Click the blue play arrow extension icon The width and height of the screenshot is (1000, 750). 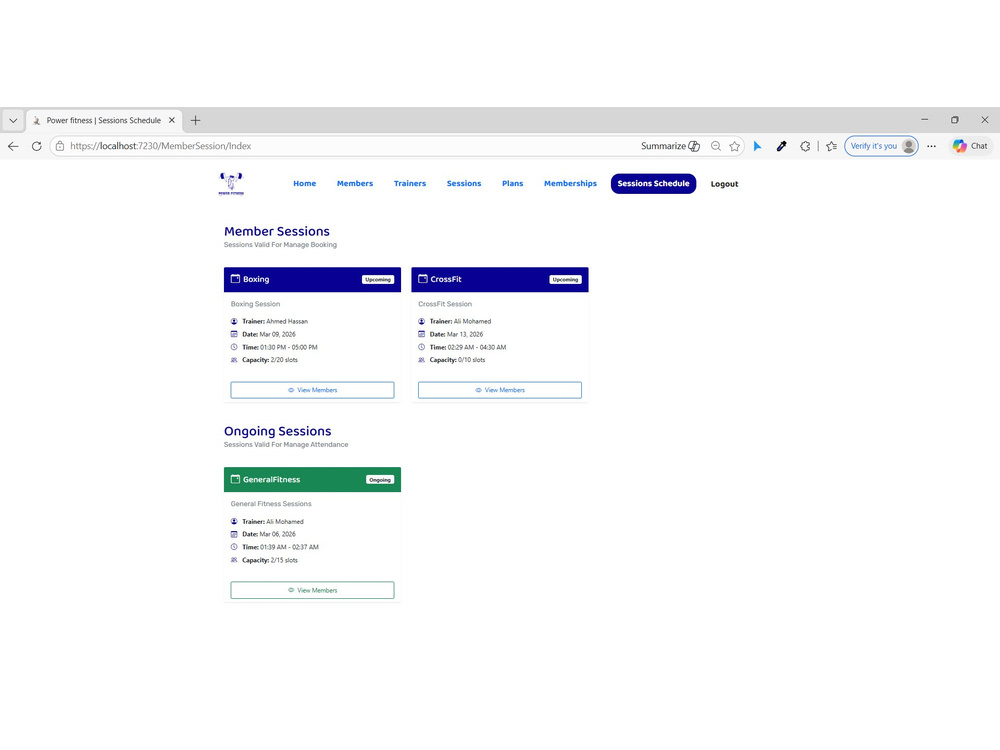(758, 146)
